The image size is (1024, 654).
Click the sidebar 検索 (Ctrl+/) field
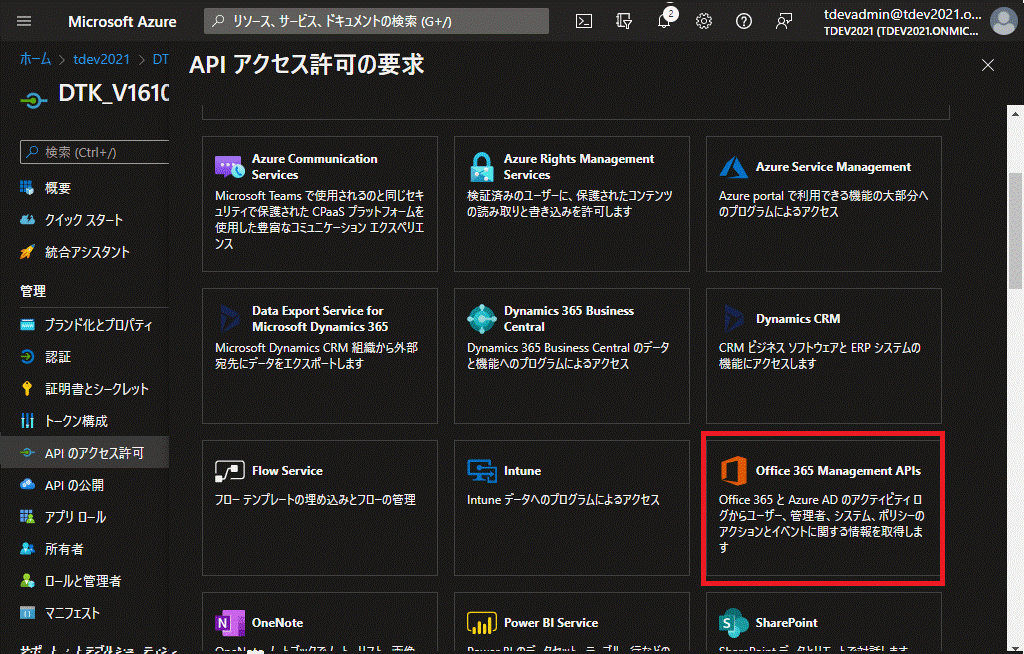[x=95, y=152]
